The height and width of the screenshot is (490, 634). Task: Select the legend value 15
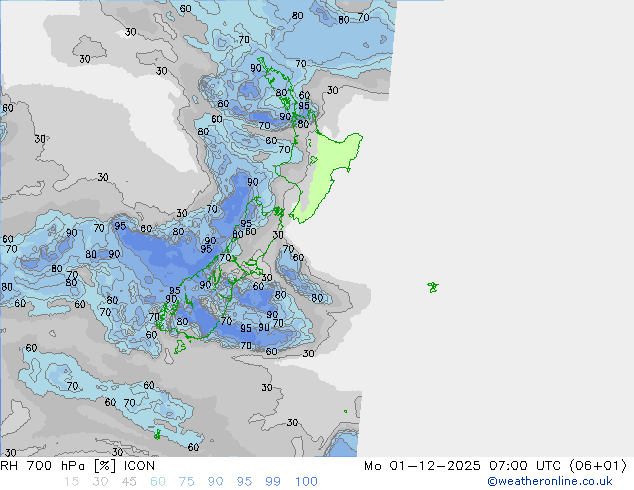[71, 482]
